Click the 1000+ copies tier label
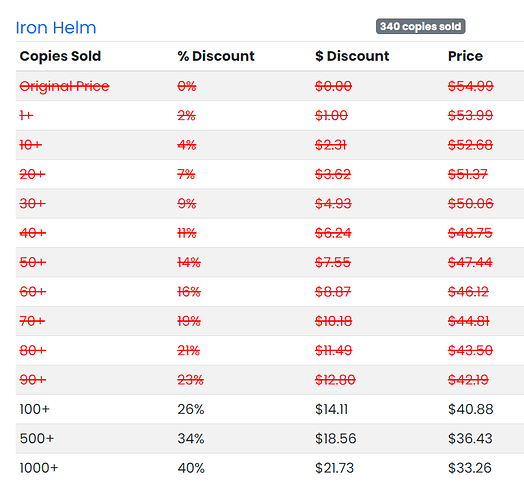The height and width of the screenshot is (500, 524). (x=39, y=468)
